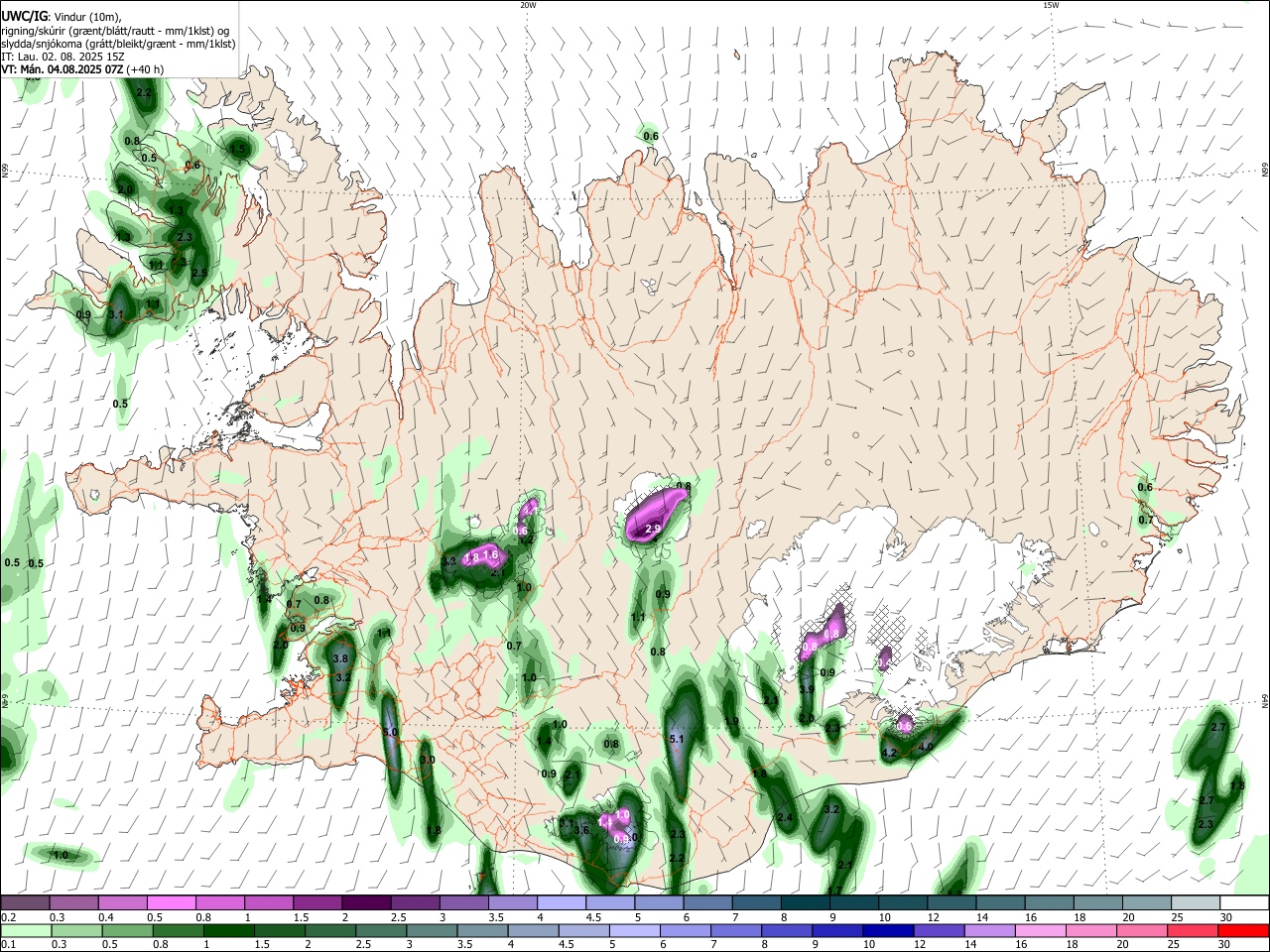Screen dimensions: 1270x952
Task: Click the 2.4 precipitation value on the map
Action: (x=785, y=817)
